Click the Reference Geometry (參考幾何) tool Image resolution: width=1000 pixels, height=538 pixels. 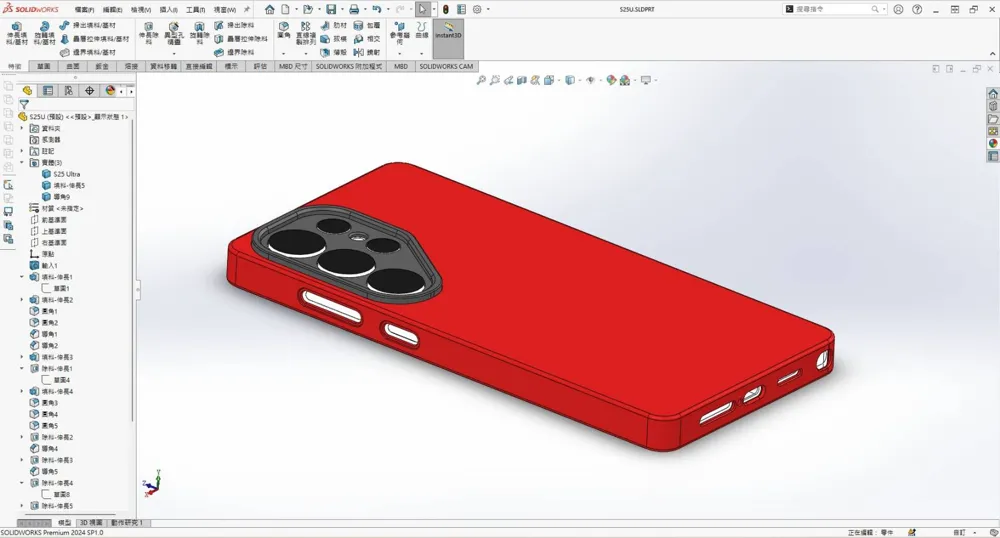[x=399, y=33]
